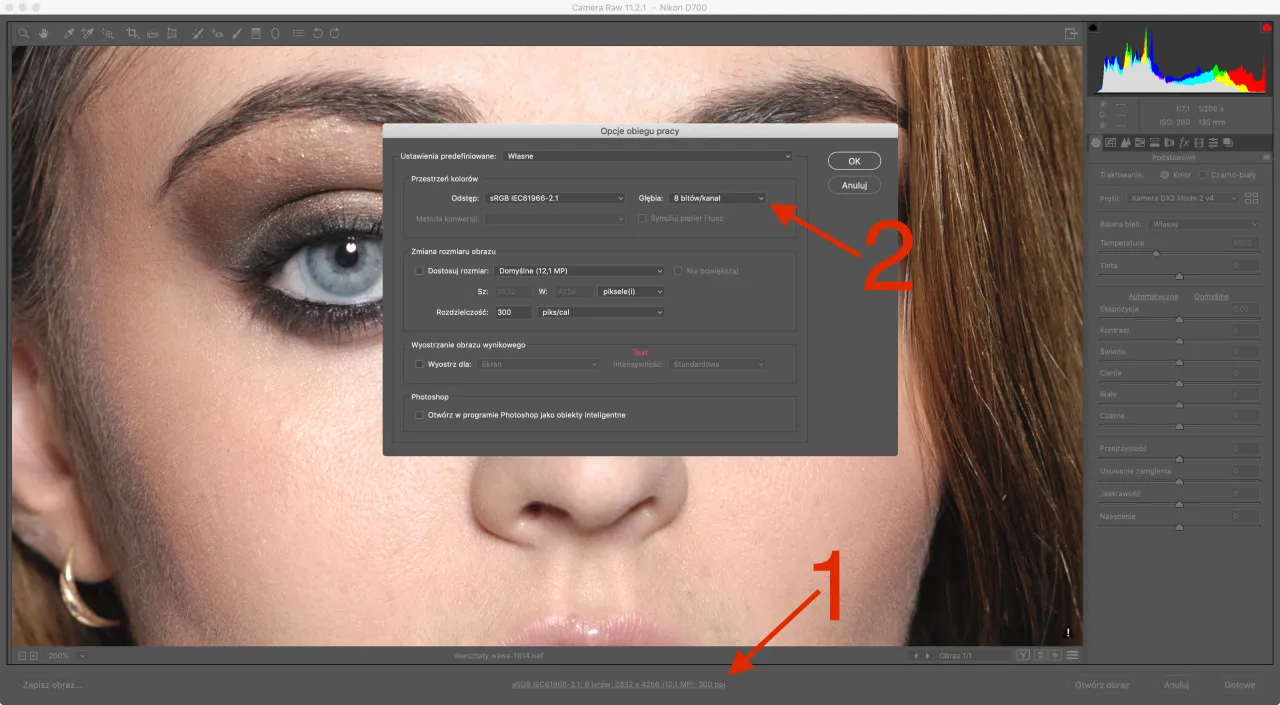Open the Lens Corrections panel
The width and height of the screenshot is (1280, 705).
click(1169, 143)
